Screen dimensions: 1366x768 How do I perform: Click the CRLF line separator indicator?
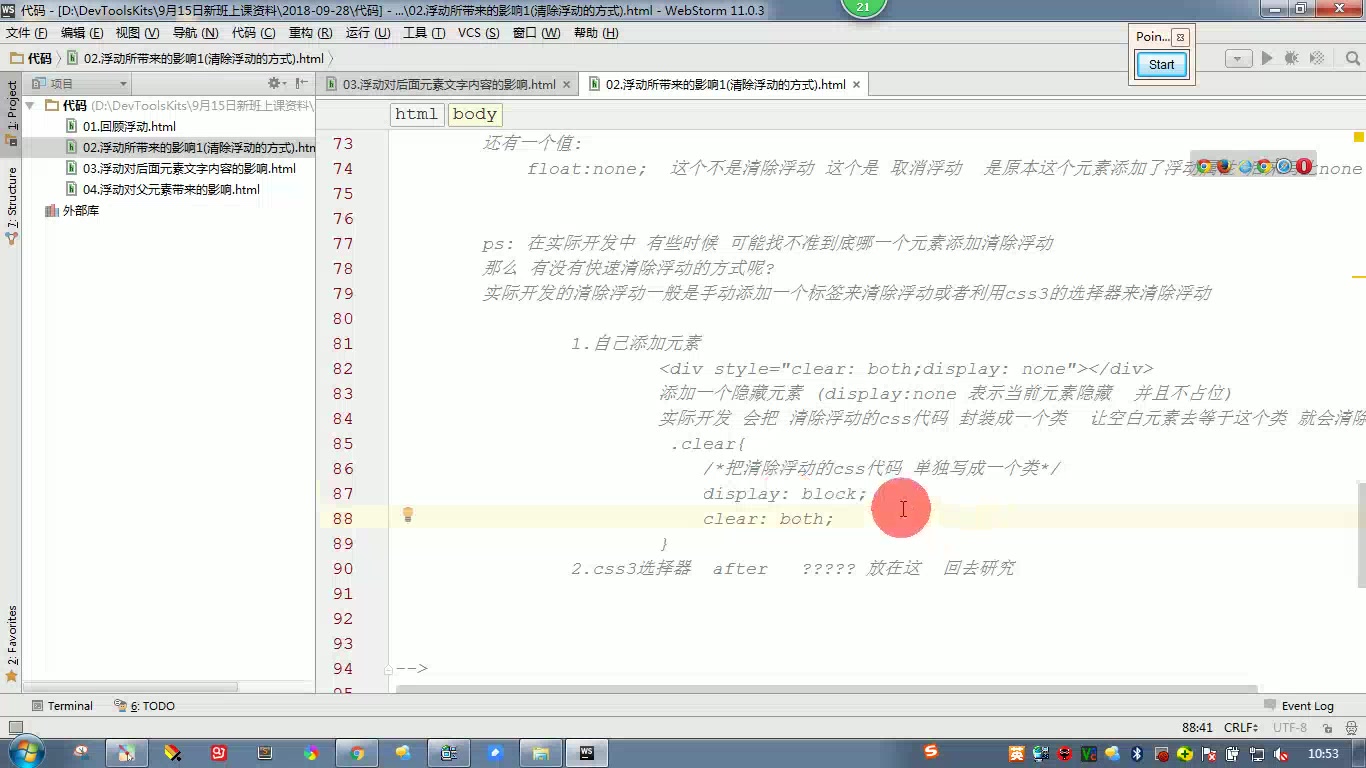[1240, 727]
